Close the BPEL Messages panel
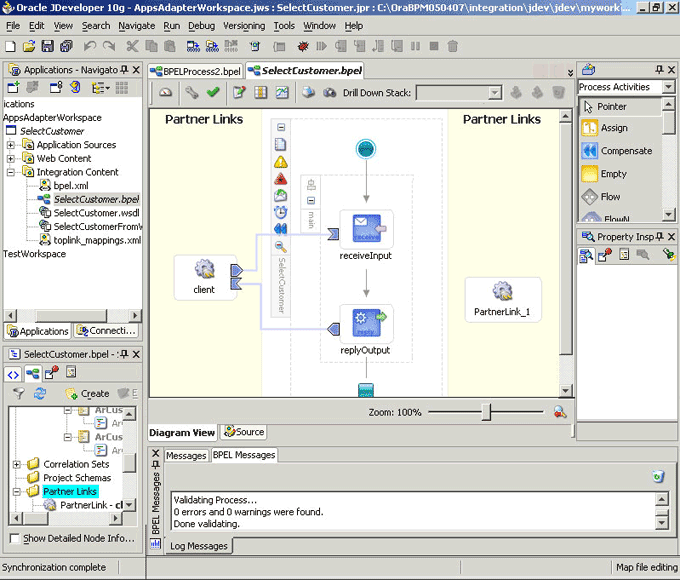 (155, 453)
